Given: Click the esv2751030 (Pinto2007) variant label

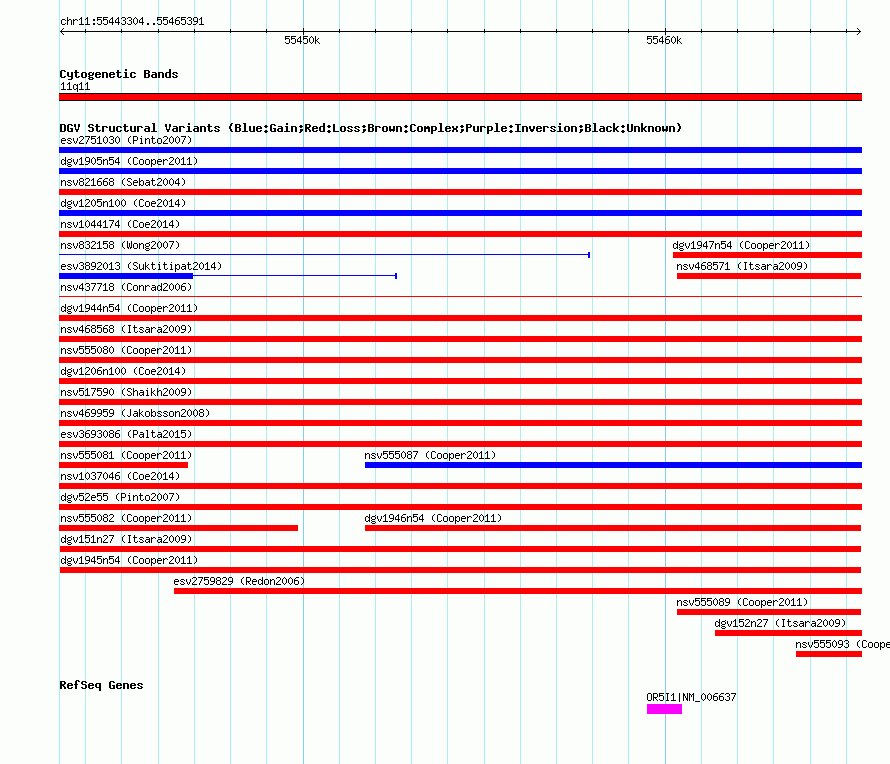Looking at the screenshot, I should pyautogui.click(x=126, y=140).
